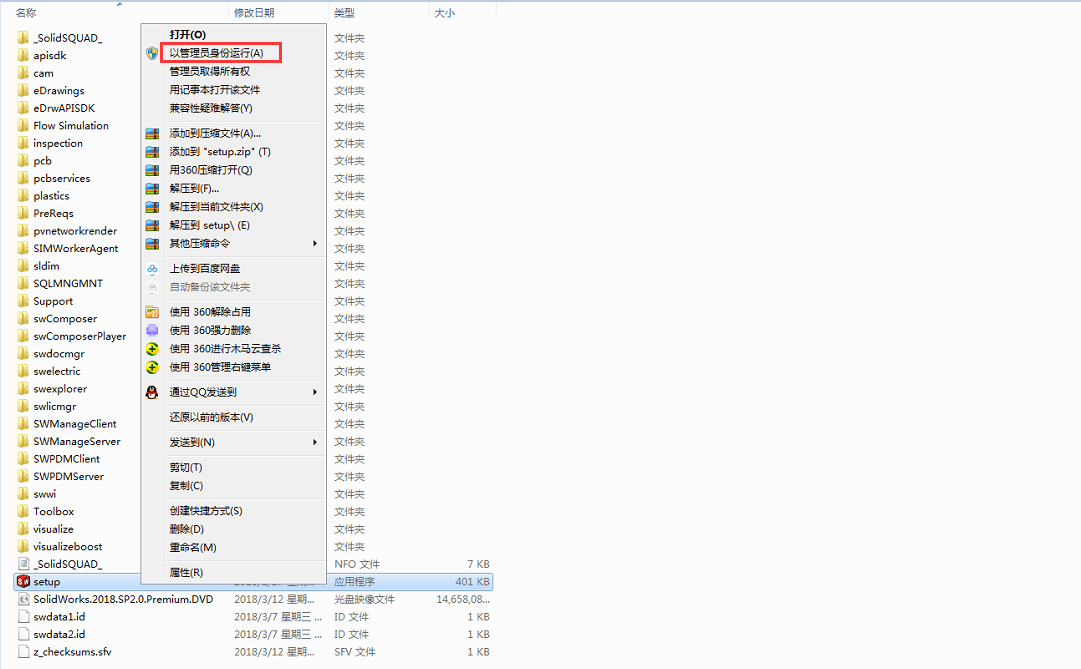Select the swlicmgr folder name

[x=54, y=406]
